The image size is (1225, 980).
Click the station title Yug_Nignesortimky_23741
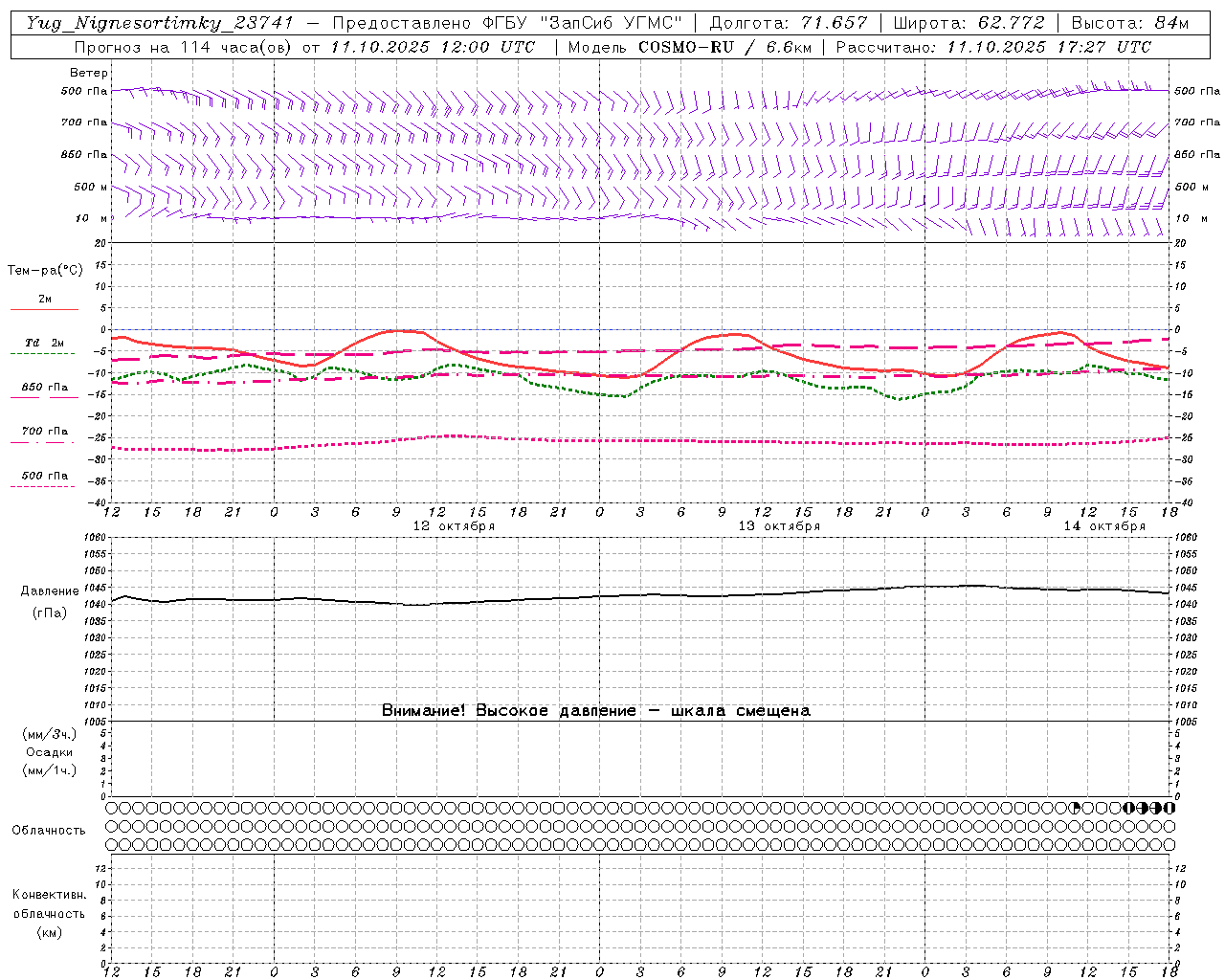point(160,23)
